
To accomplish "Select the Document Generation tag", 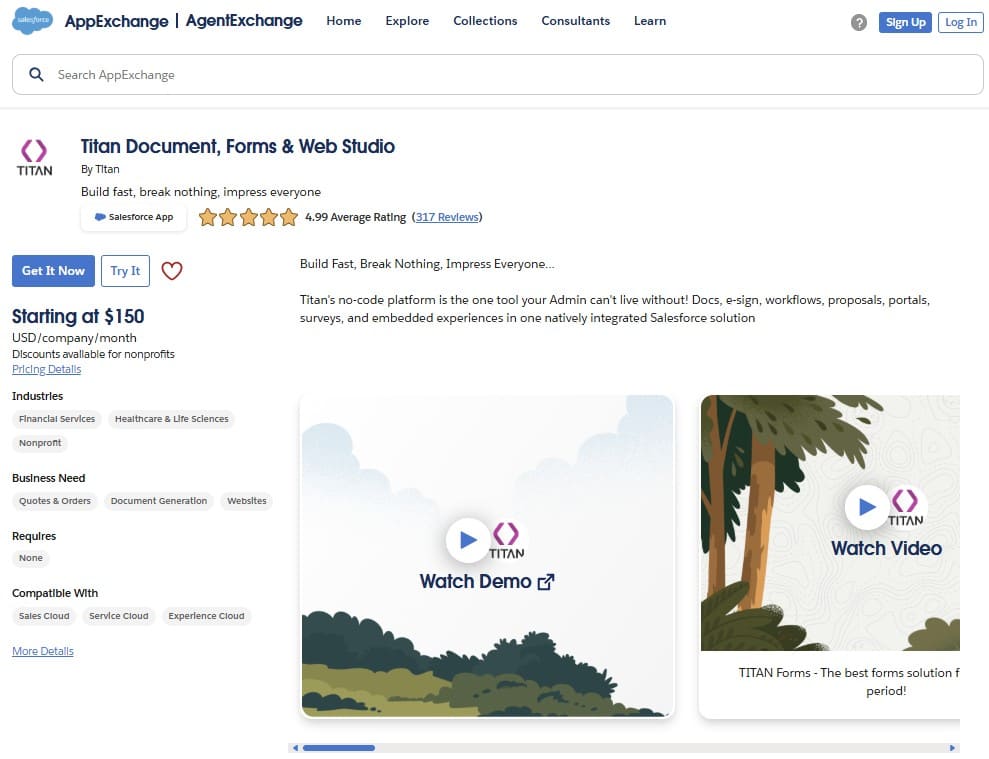I will click(x=159, y=501).
